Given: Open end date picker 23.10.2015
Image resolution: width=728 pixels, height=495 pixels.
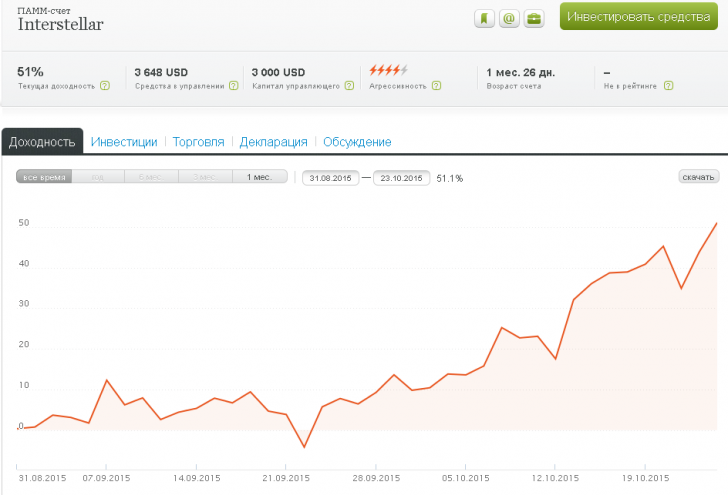Looking at the screenshot, I should coord(400,178).
